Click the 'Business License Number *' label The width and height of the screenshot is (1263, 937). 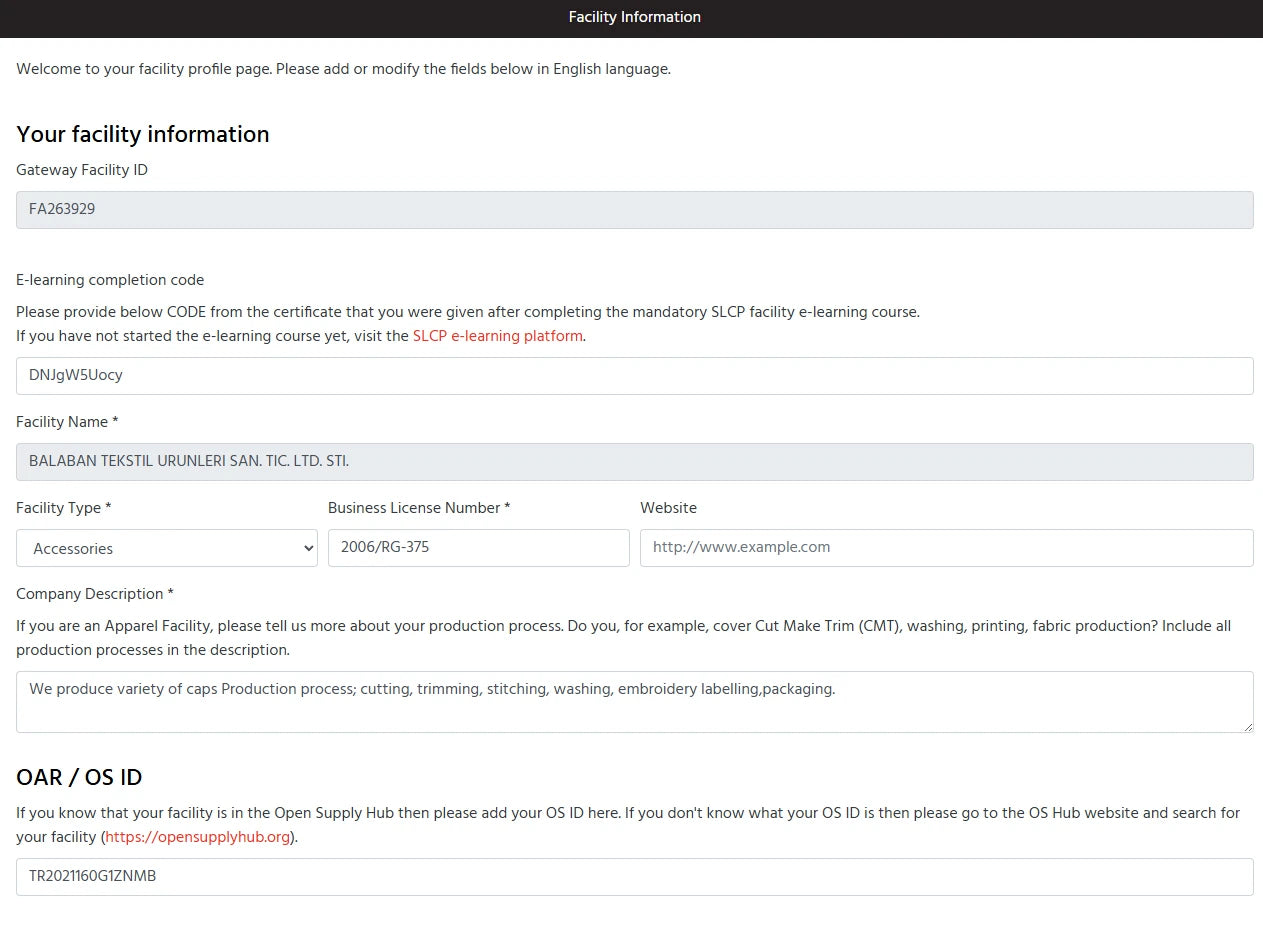pyautogui.click(x=419, y=508)
